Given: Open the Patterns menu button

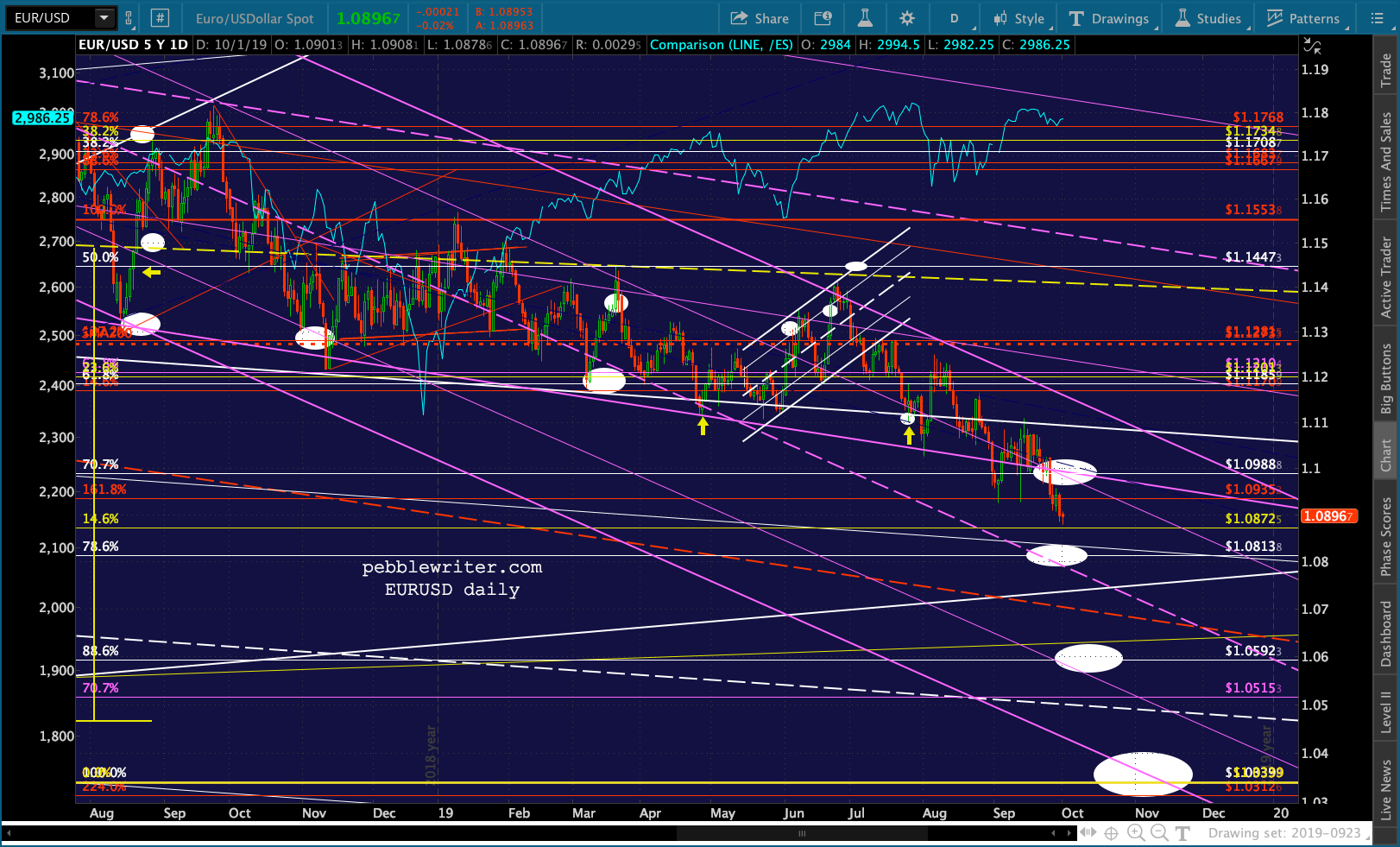Looking at the screenshot, I should (x=1303, y=18).
